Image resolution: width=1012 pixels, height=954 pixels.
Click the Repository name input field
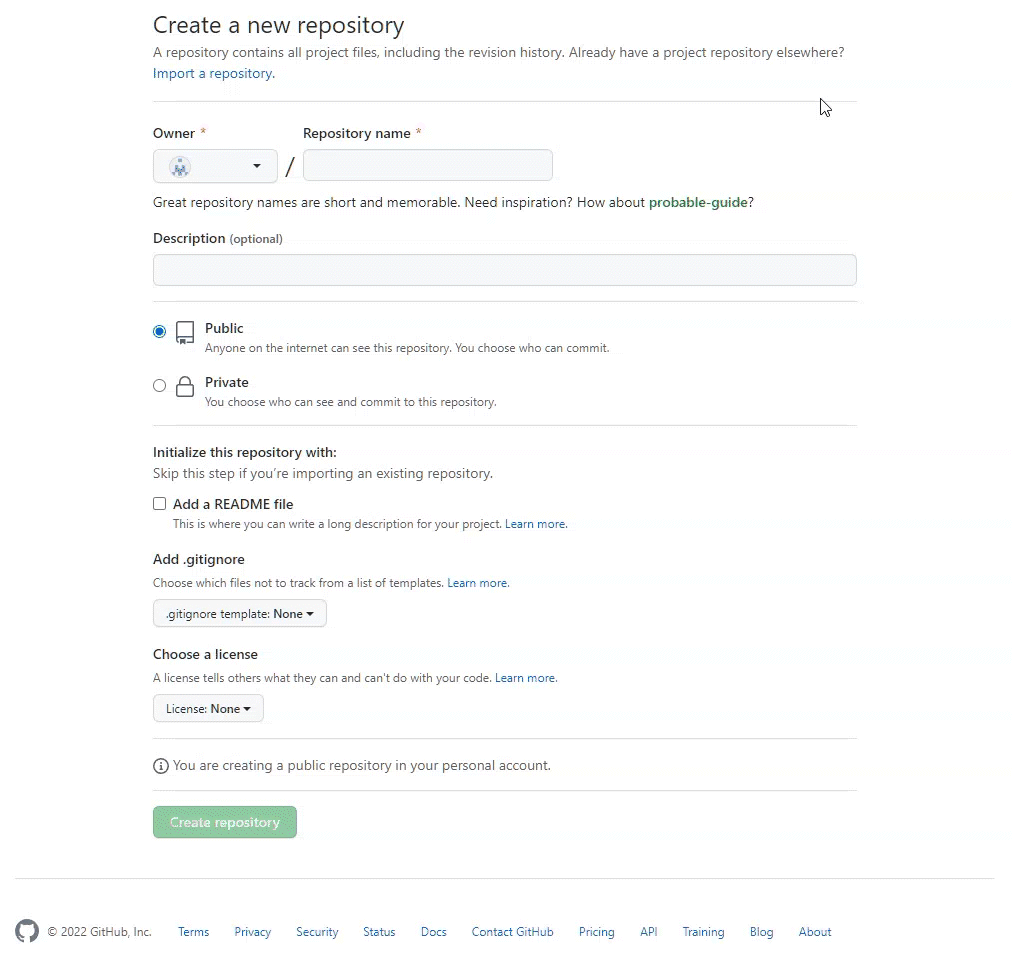pyautogui.click(x=427, y=165)
